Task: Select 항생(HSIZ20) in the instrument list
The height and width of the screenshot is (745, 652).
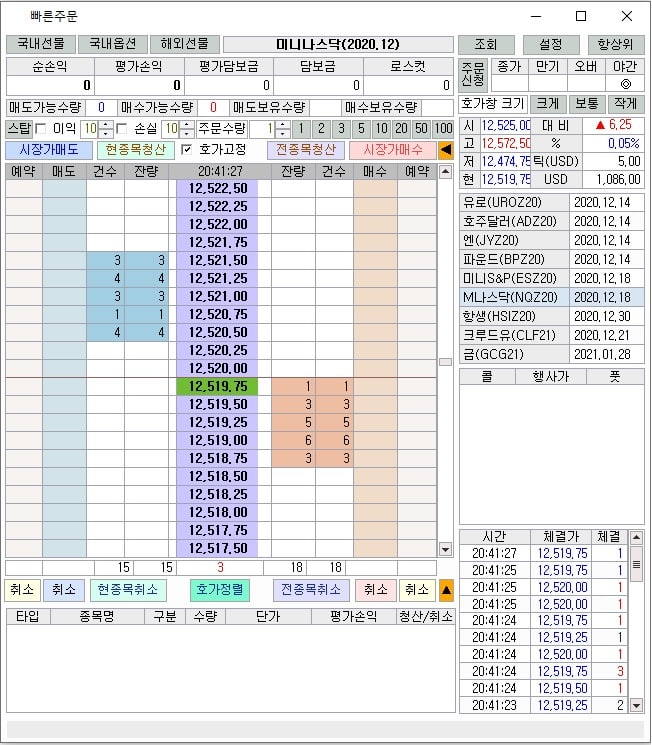Action: pyautogui.click(x=514, y=317)
